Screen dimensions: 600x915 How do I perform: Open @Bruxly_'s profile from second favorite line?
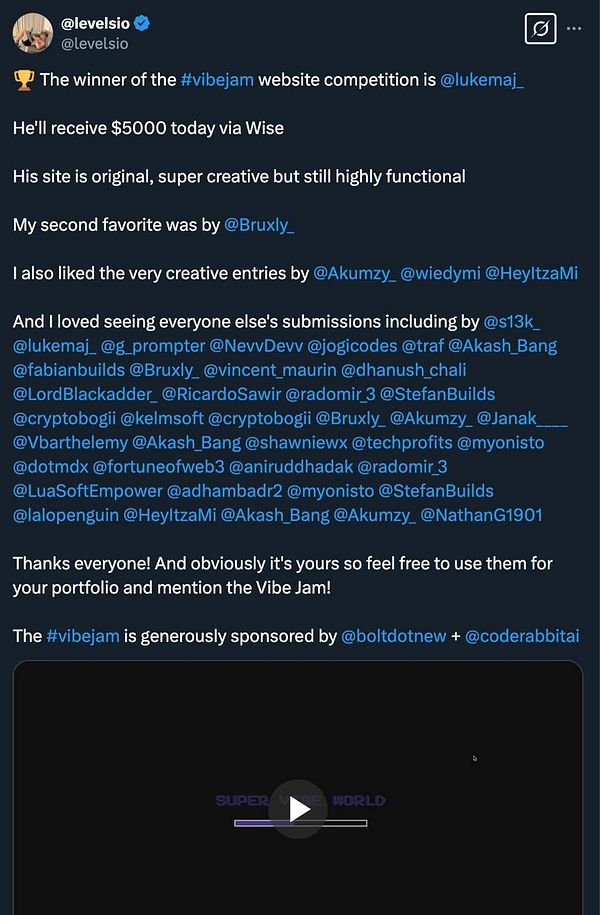260,225
